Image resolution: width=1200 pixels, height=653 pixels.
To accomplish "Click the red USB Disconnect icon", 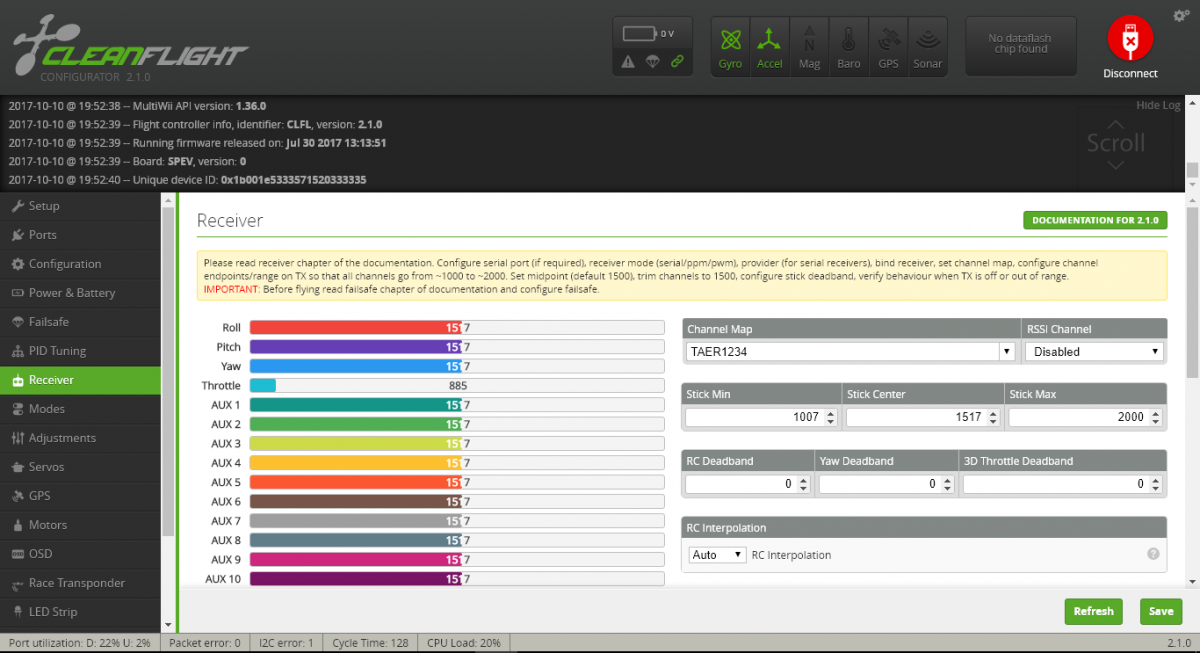I will [1130, 40].
